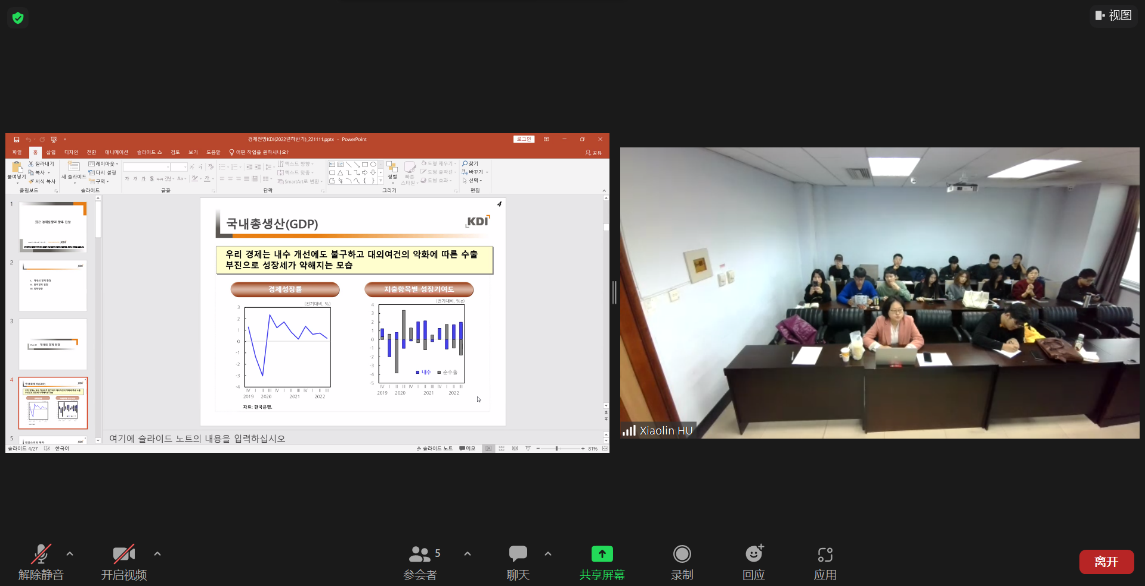Click the unmute microphone icon

[x=41, y=556]
